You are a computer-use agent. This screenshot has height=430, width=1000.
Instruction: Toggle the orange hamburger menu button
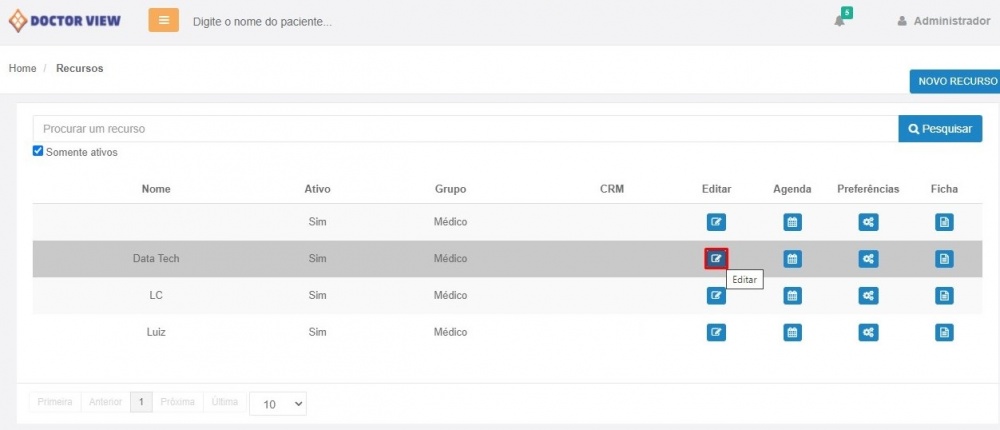[164, 20]
